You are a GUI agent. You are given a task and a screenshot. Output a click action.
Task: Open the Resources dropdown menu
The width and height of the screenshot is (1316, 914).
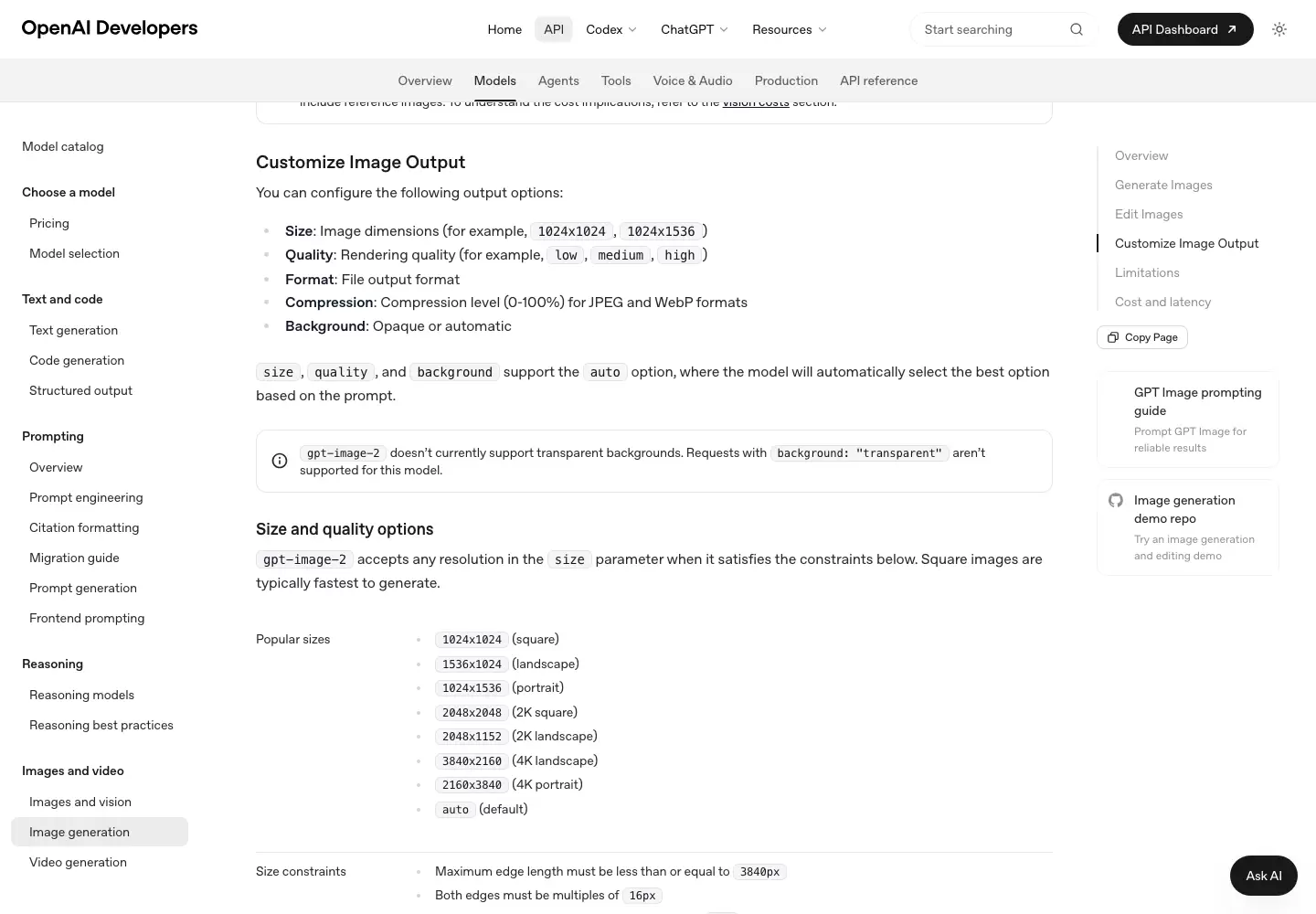pos(790,29)
